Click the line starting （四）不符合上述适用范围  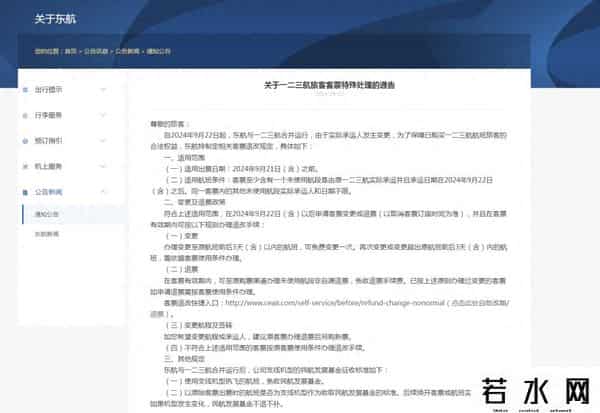(x=266, y=348)
